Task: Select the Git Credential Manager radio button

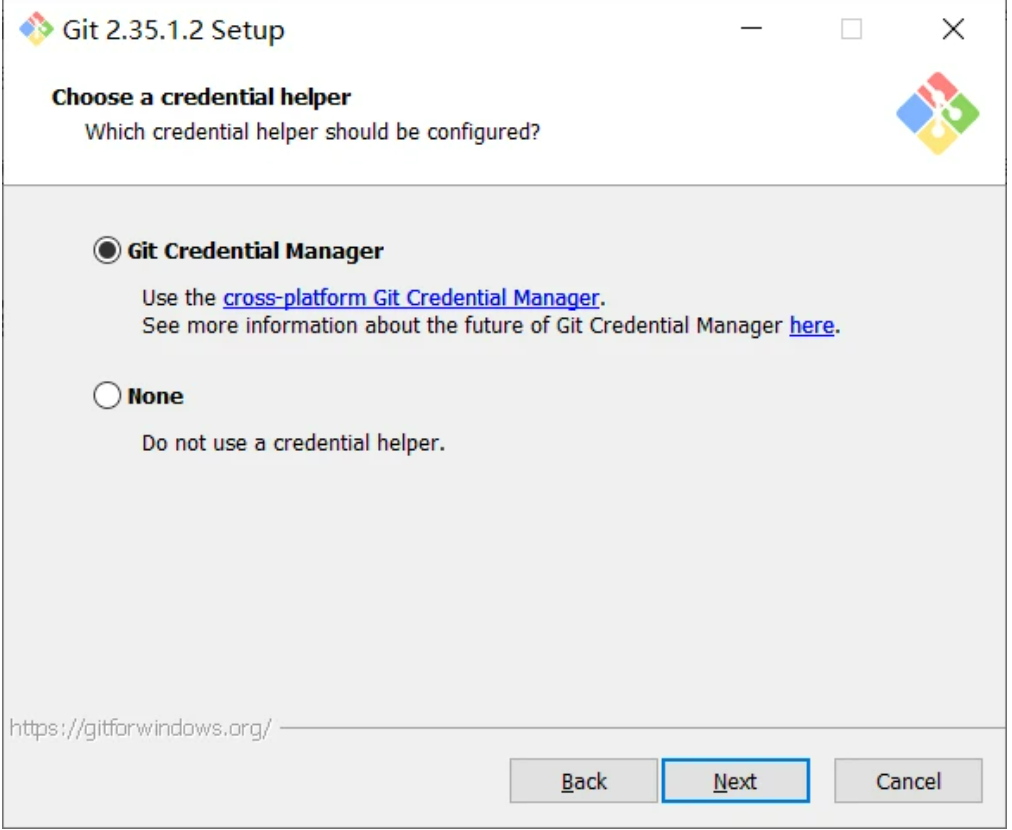Action: (106, 251)
